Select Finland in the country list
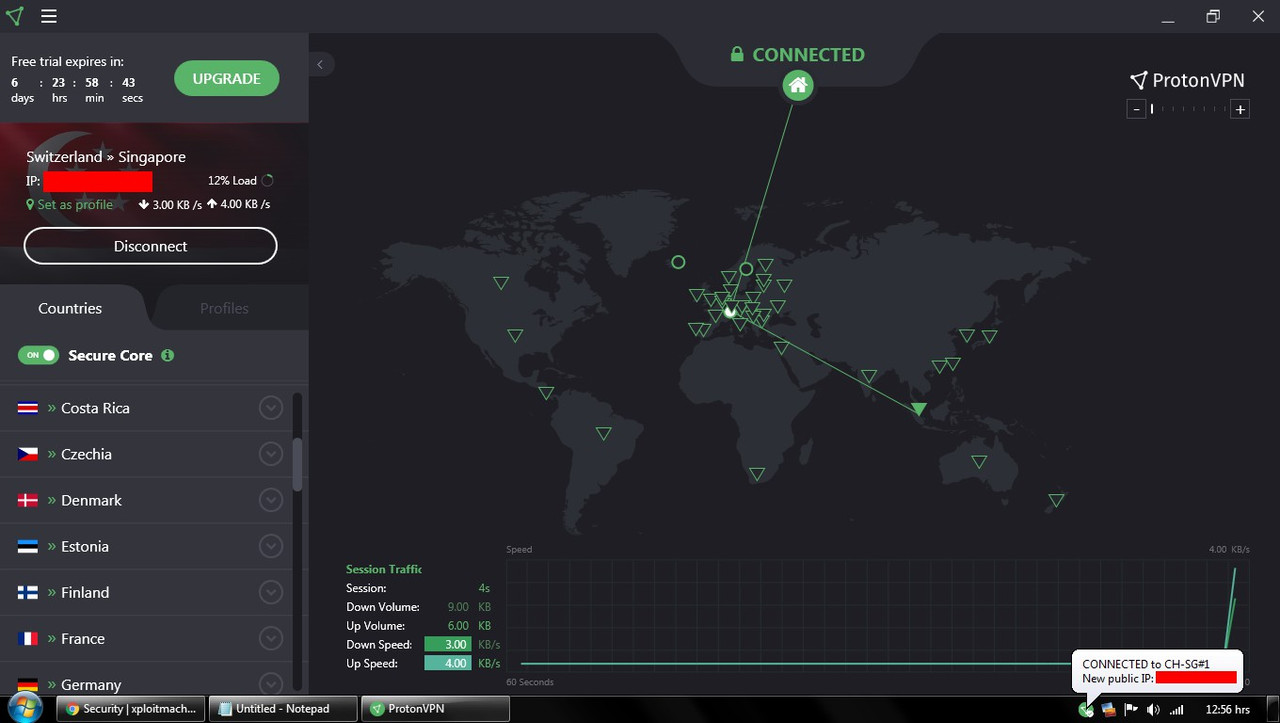1280x723 pixels. (147, 592)
